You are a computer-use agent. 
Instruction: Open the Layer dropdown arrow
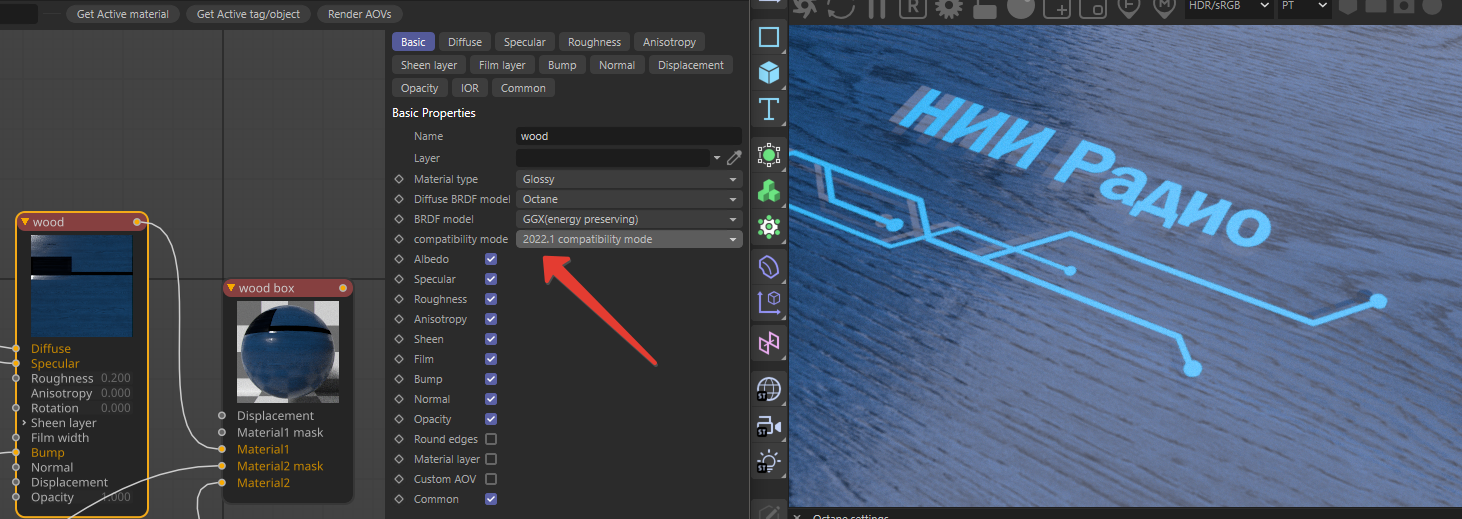[717, 158]
